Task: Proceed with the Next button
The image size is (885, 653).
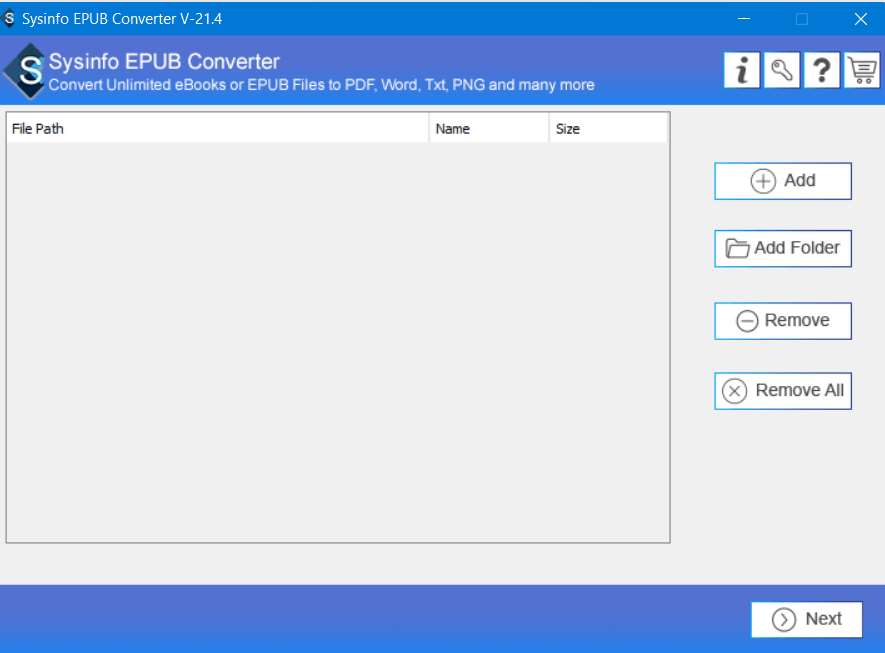Action: coord(807,619)
